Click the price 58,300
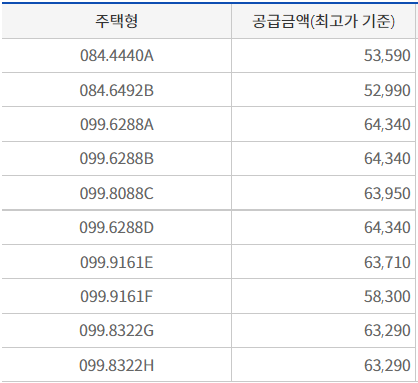 (387, 296)
